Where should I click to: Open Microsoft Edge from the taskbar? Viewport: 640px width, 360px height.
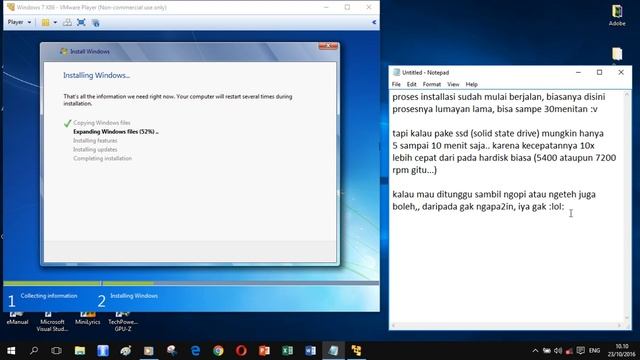tap(195, 351)
